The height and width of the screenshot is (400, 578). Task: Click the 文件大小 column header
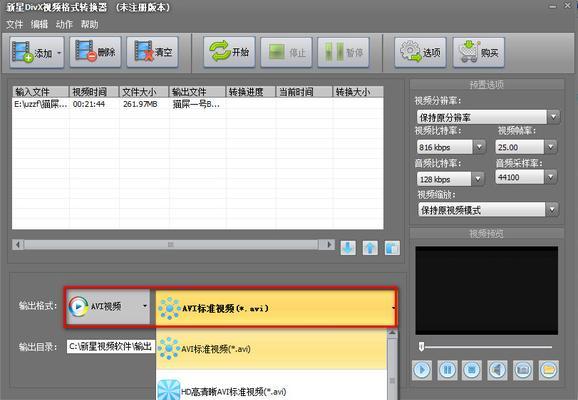pos(144,91)
